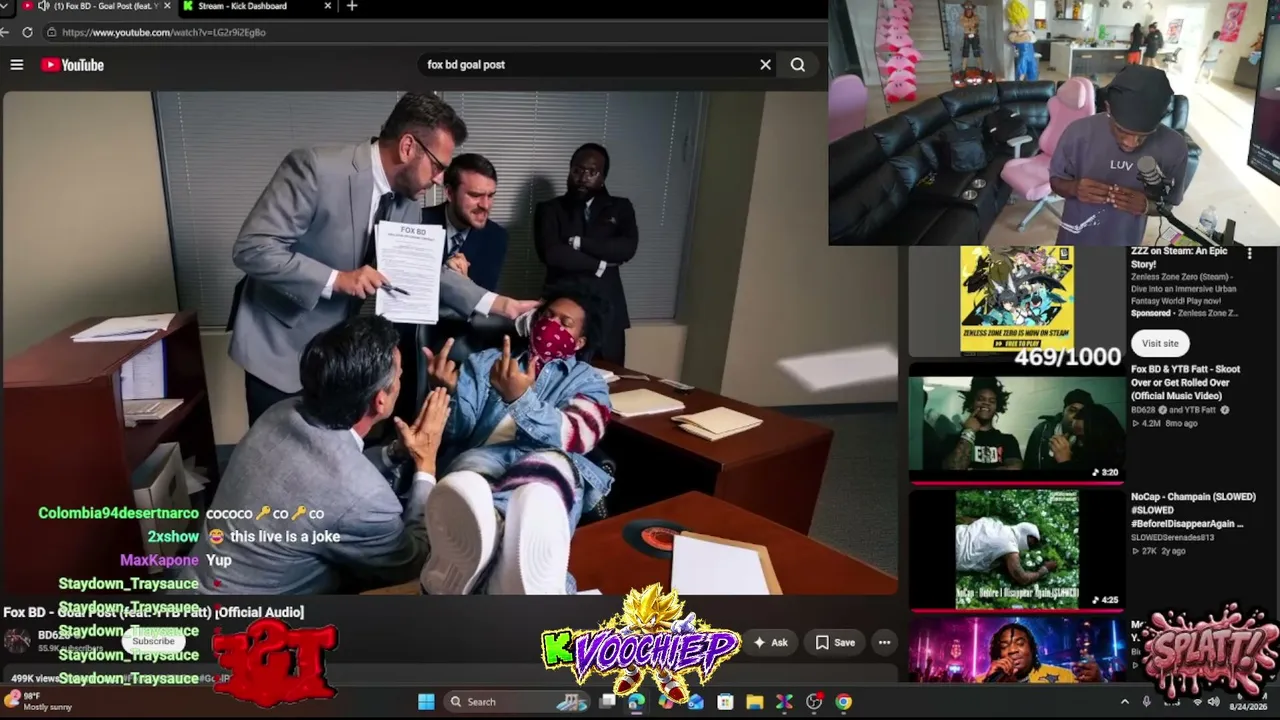1280x720 pixels.
Task: Subscribe to the BD628 channel
Action: click(x=153, y=641)
